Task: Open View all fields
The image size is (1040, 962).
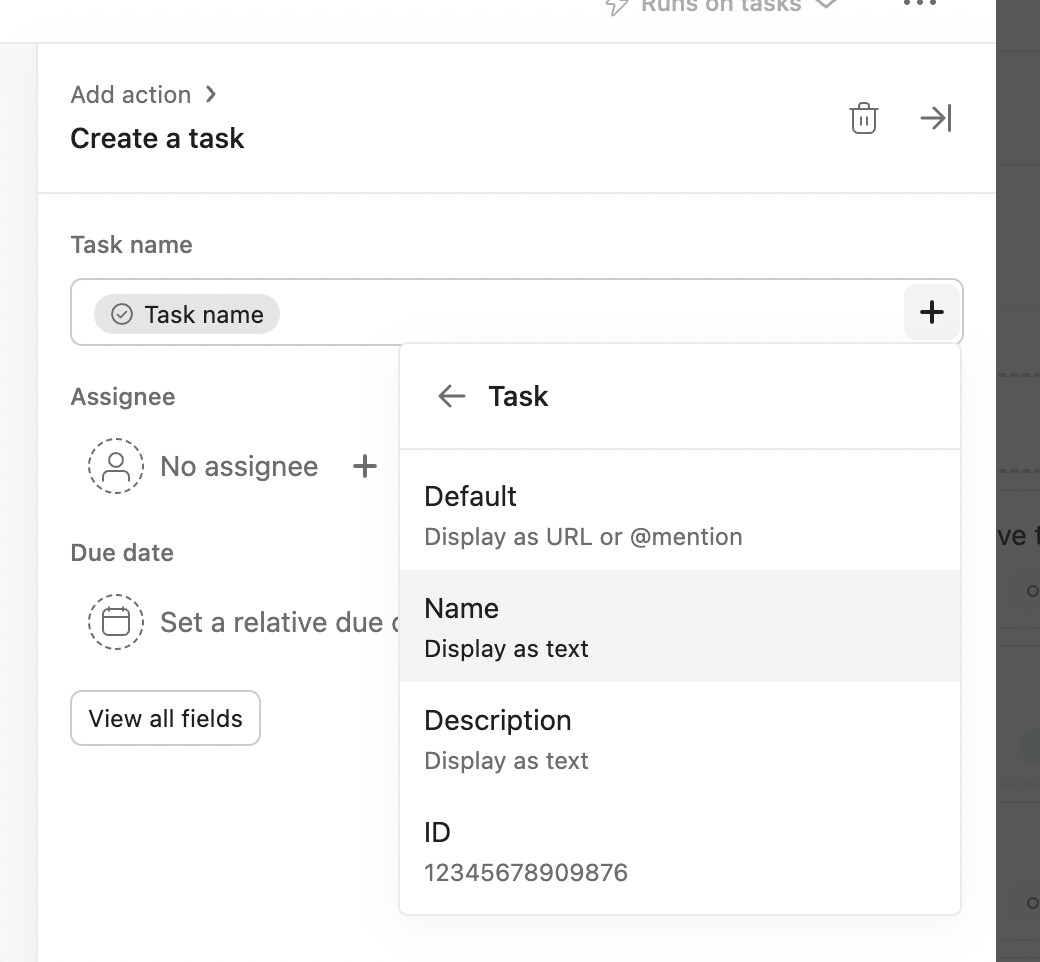Action: coord(164,717)
